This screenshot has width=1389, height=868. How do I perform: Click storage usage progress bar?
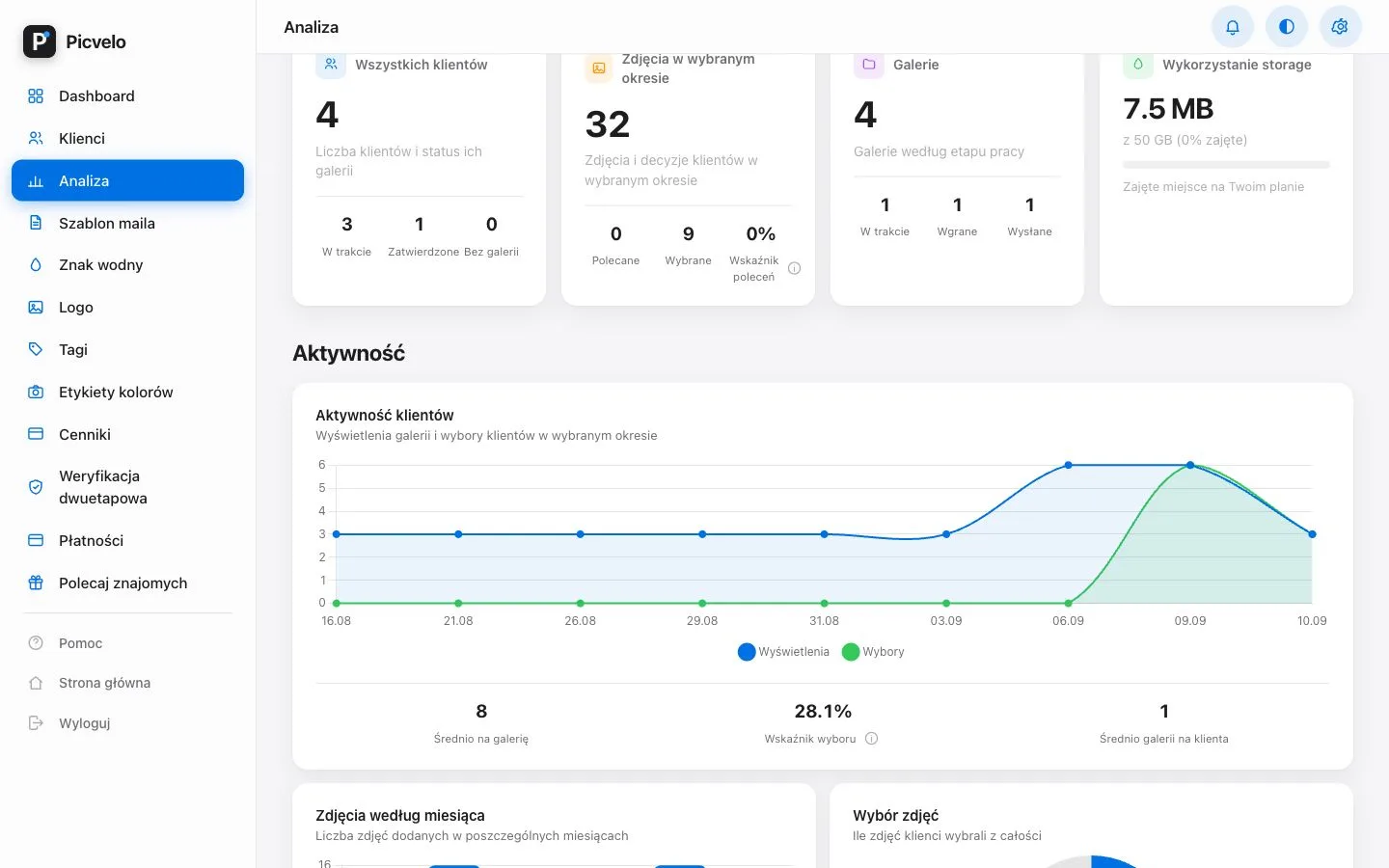tap(1226, 165)
